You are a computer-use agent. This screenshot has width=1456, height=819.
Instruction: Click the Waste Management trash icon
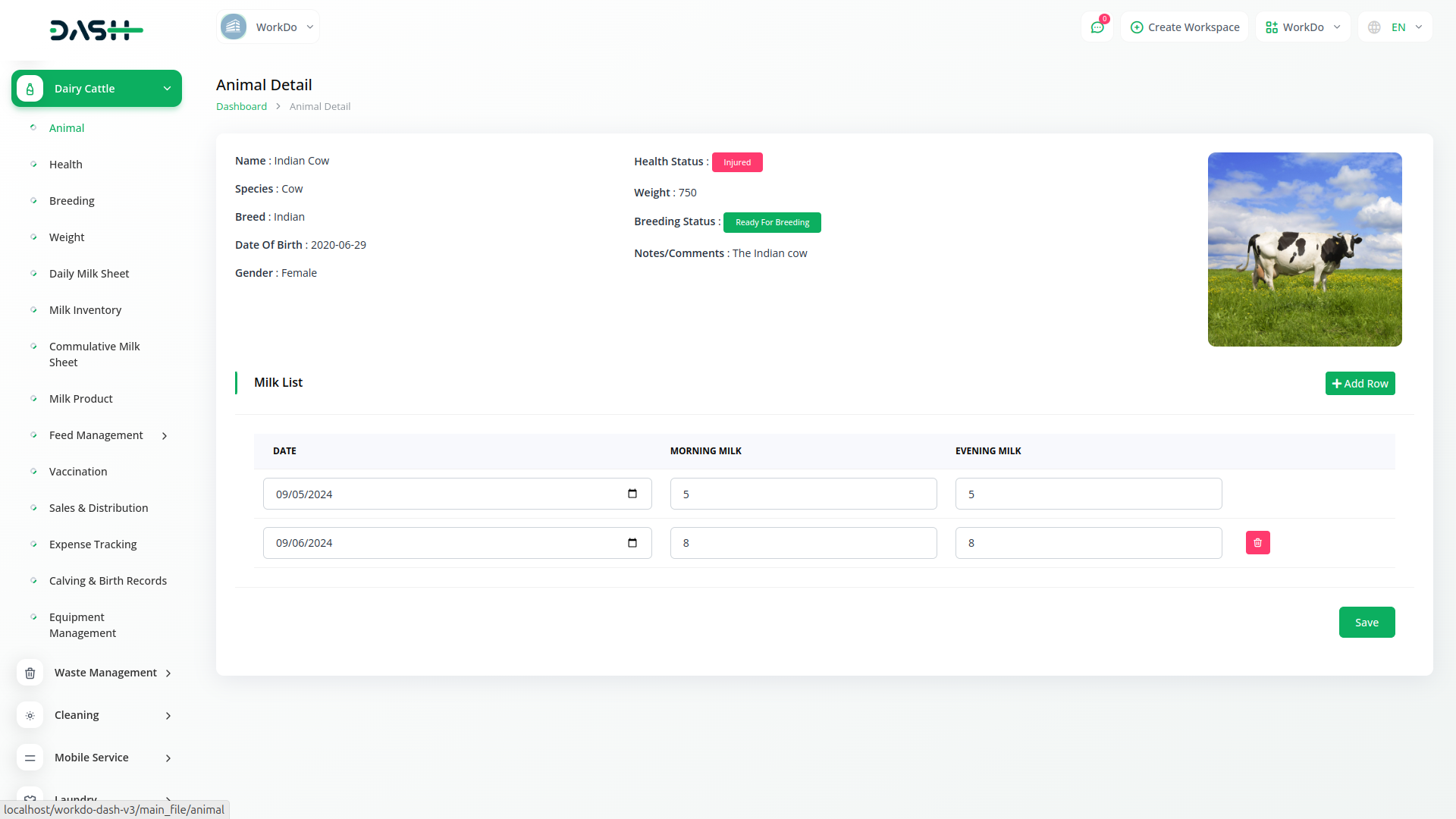point(30,673)
